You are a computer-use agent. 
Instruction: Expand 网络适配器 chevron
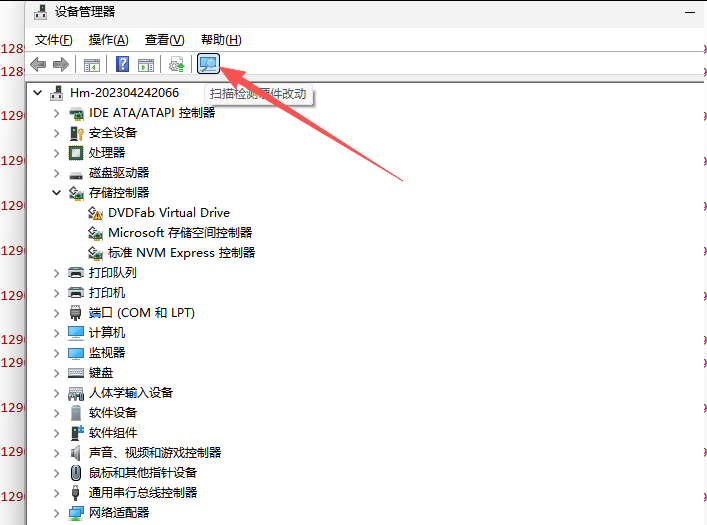(x=56, y=513)
